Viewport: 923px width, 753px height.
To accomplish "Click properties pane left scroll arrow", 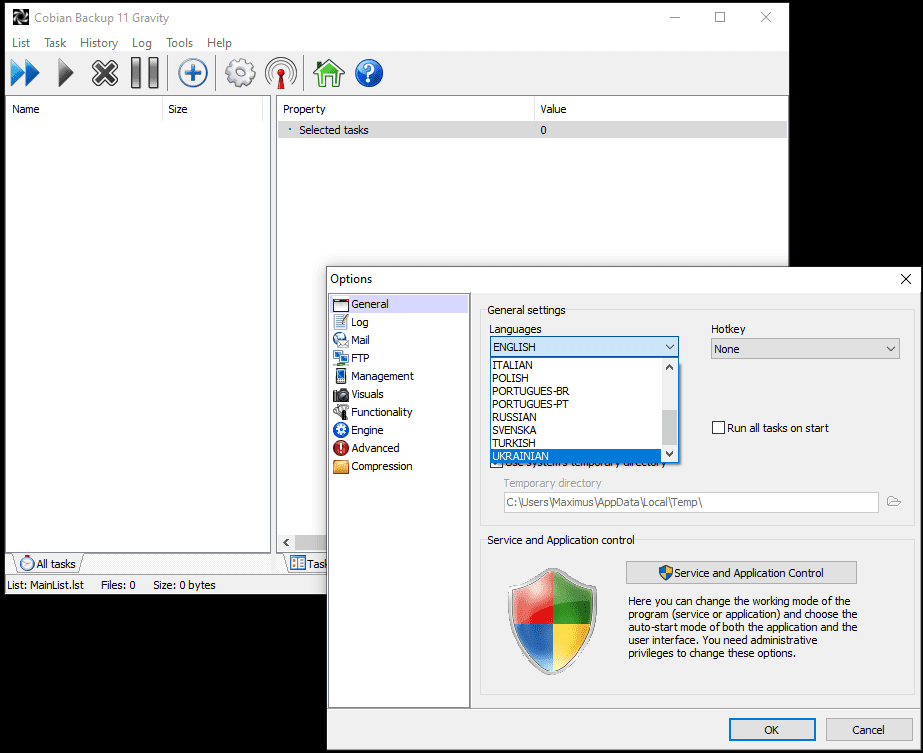I will tap(286, 542).
